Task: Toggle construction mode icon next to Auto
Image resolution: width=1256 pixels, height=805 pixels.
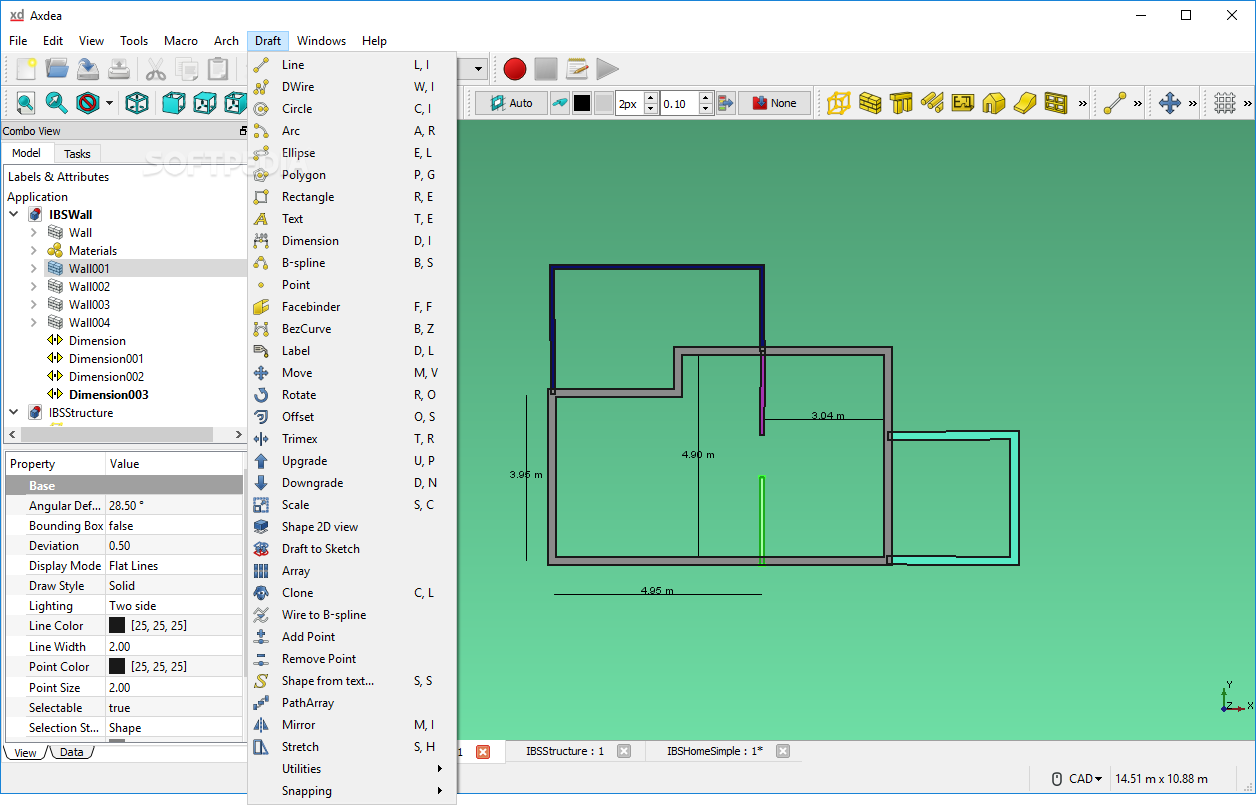Action: 560,103
